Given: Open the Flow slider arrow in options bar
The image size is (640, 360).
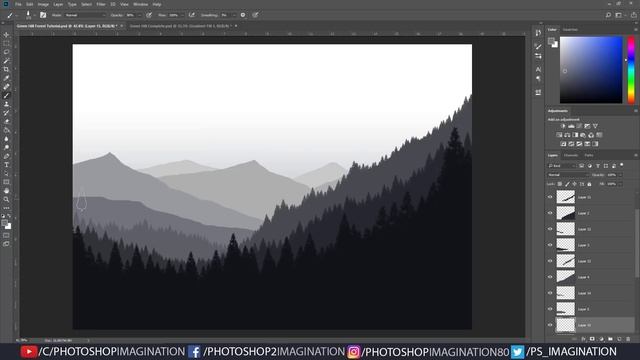Looking at the screenshot, I should [182, 15].
